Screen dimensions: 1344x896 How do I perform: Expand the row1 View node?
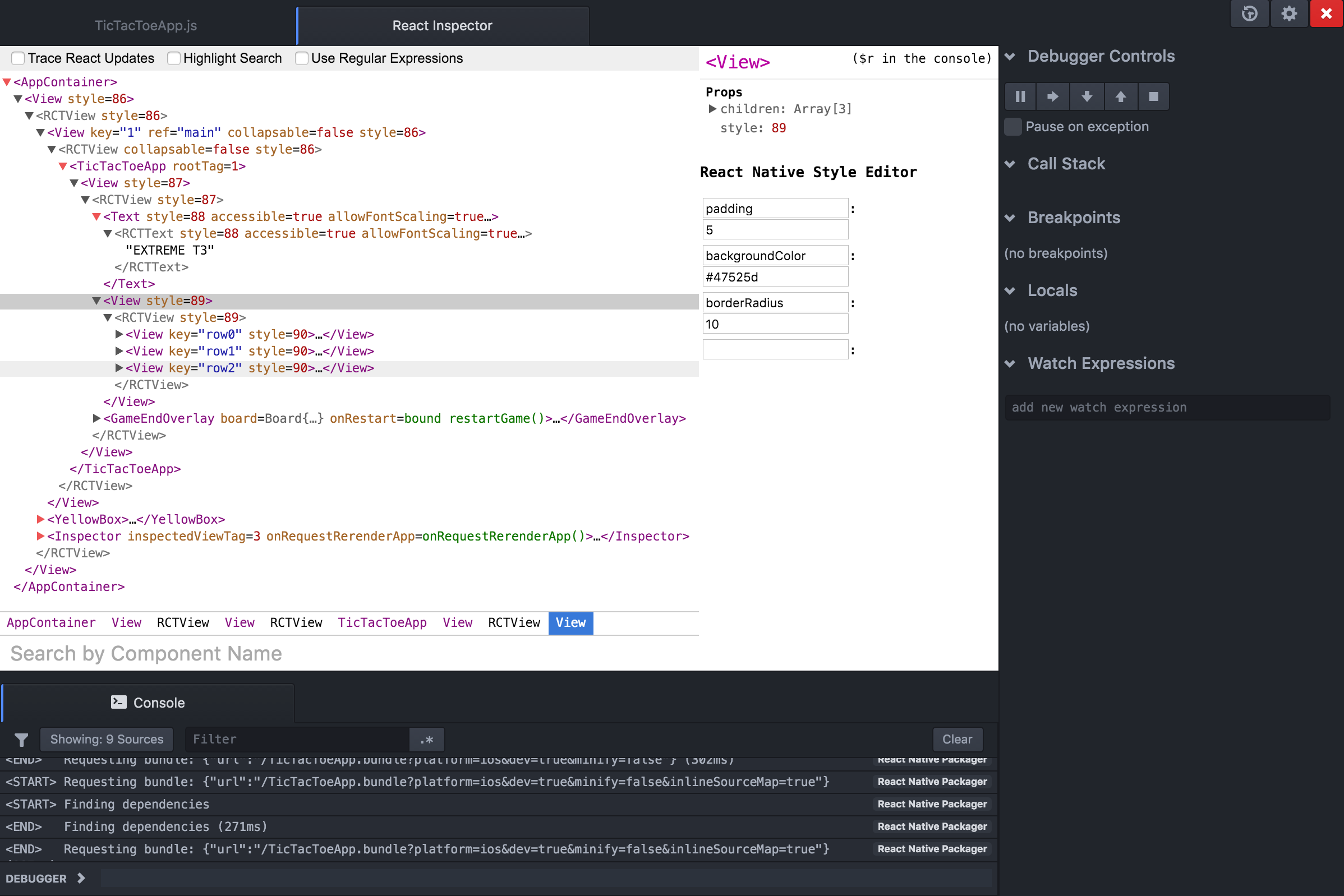point(119,351)
